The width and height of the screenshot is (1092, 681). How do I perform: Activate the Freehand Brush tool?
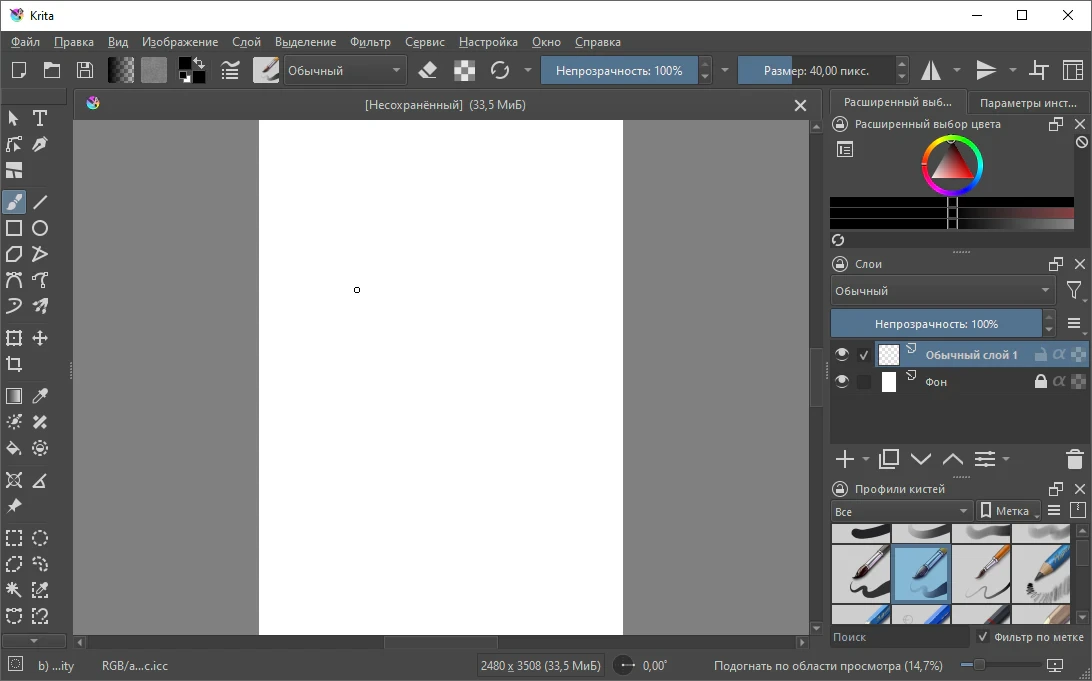14,202
